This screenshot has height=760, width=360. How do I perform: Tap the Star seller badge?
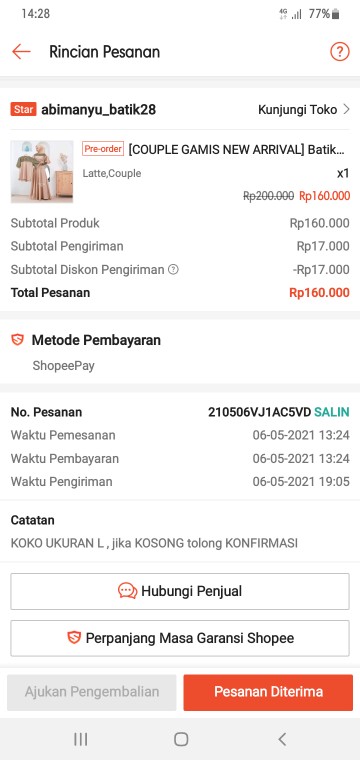point(23,110)
